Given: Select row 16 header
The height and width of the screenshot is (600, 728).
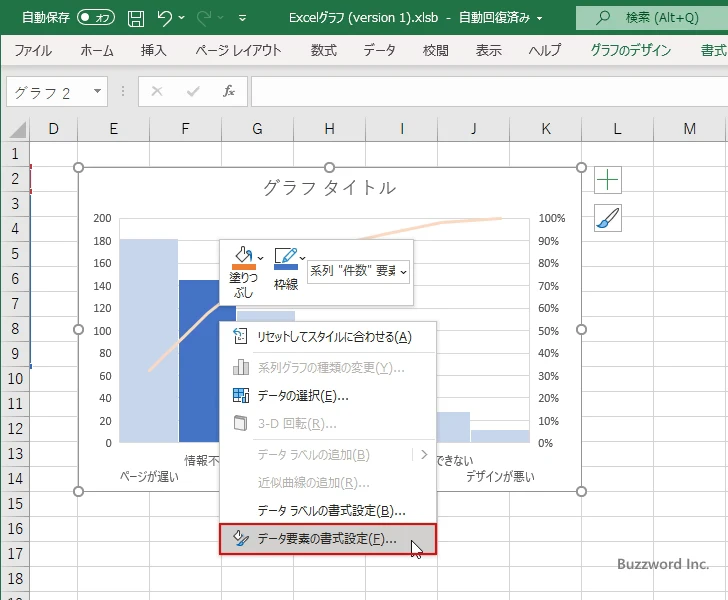Looking at the screenshot, I should 15,528.
